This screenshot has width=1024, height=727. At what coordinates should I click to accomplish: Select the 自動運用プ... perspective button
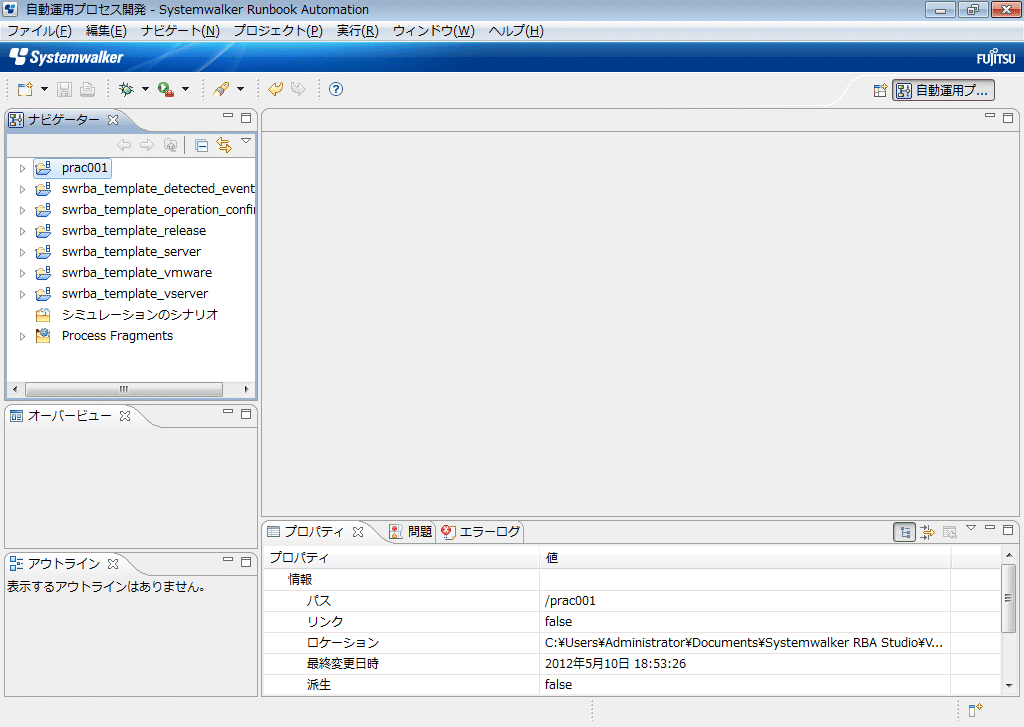tap(944, 90)
